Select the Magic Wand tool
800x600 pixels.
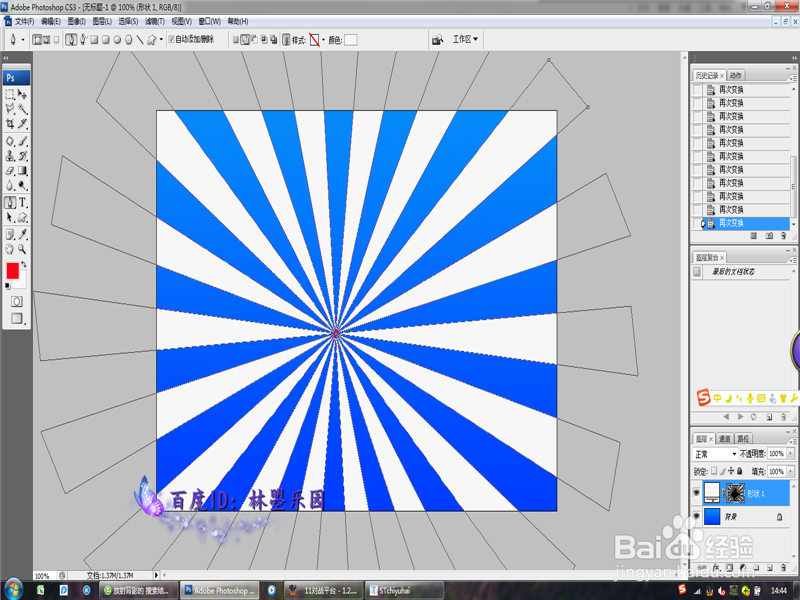[22, 109]
